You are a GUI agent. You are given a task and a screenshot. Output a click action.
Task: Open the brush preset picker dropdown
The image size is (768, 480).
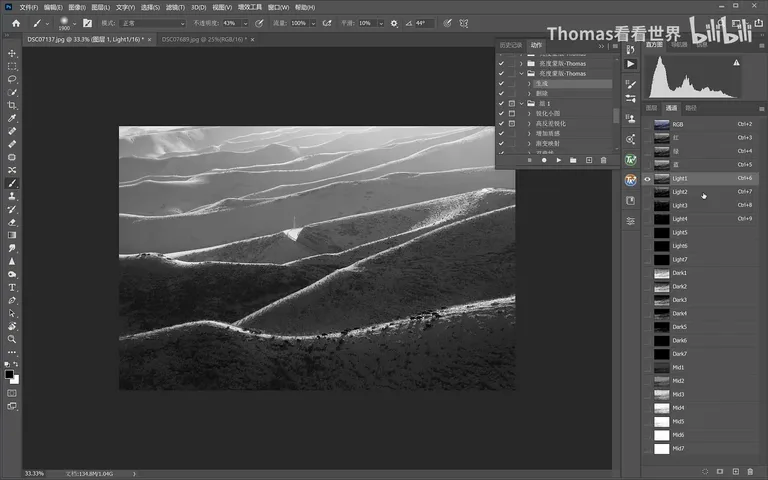coord(74,23)
